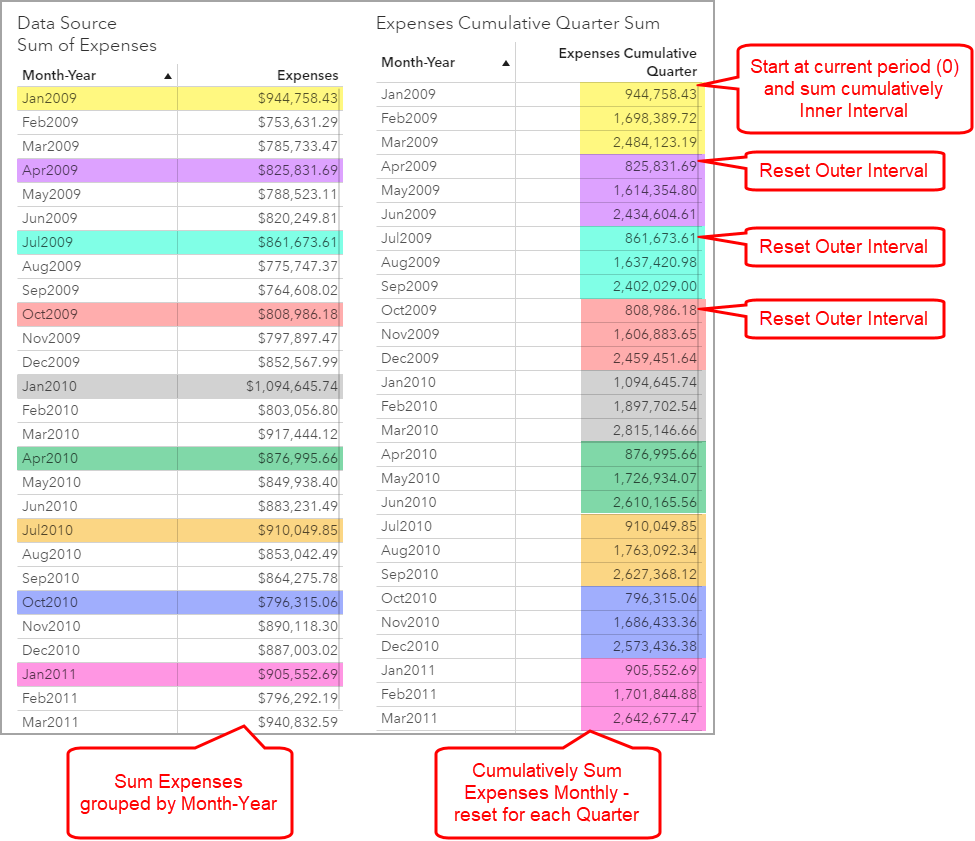975x841 pixels.
Task: Select the Month-Year header in Data Source table
Action: coord(59,75)
